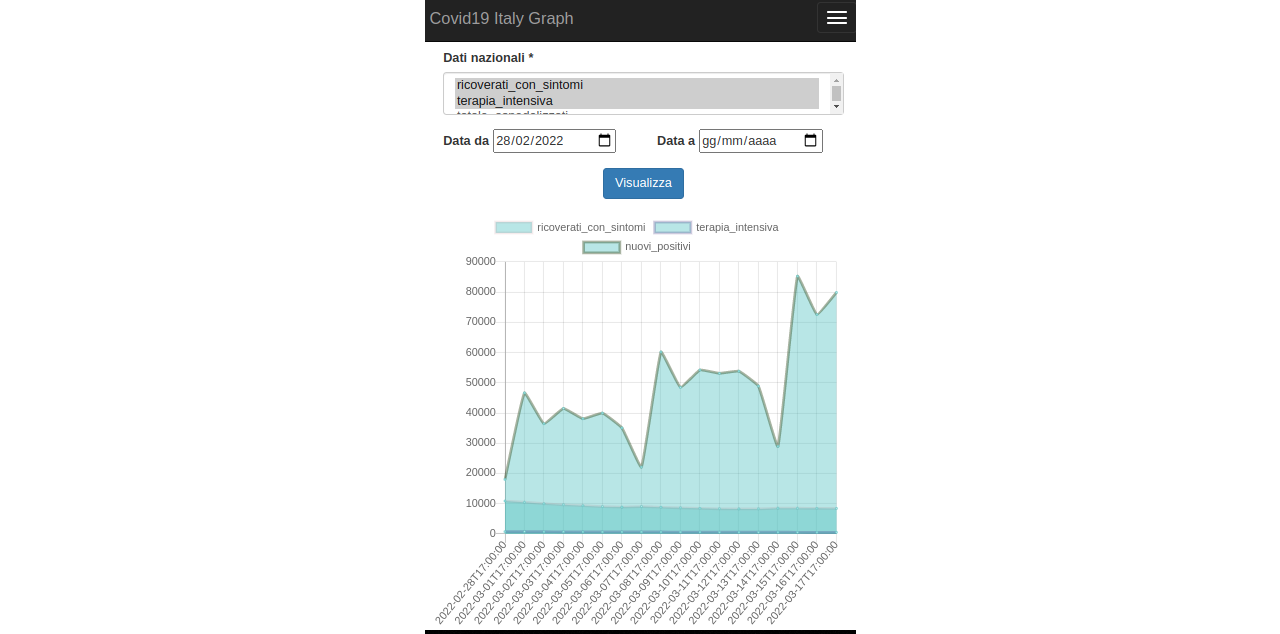Hide the ricoverati_con_sintomi dataset via its legend entry
The height and width of the screenshot is (634, 1280).
coord(590,227)
